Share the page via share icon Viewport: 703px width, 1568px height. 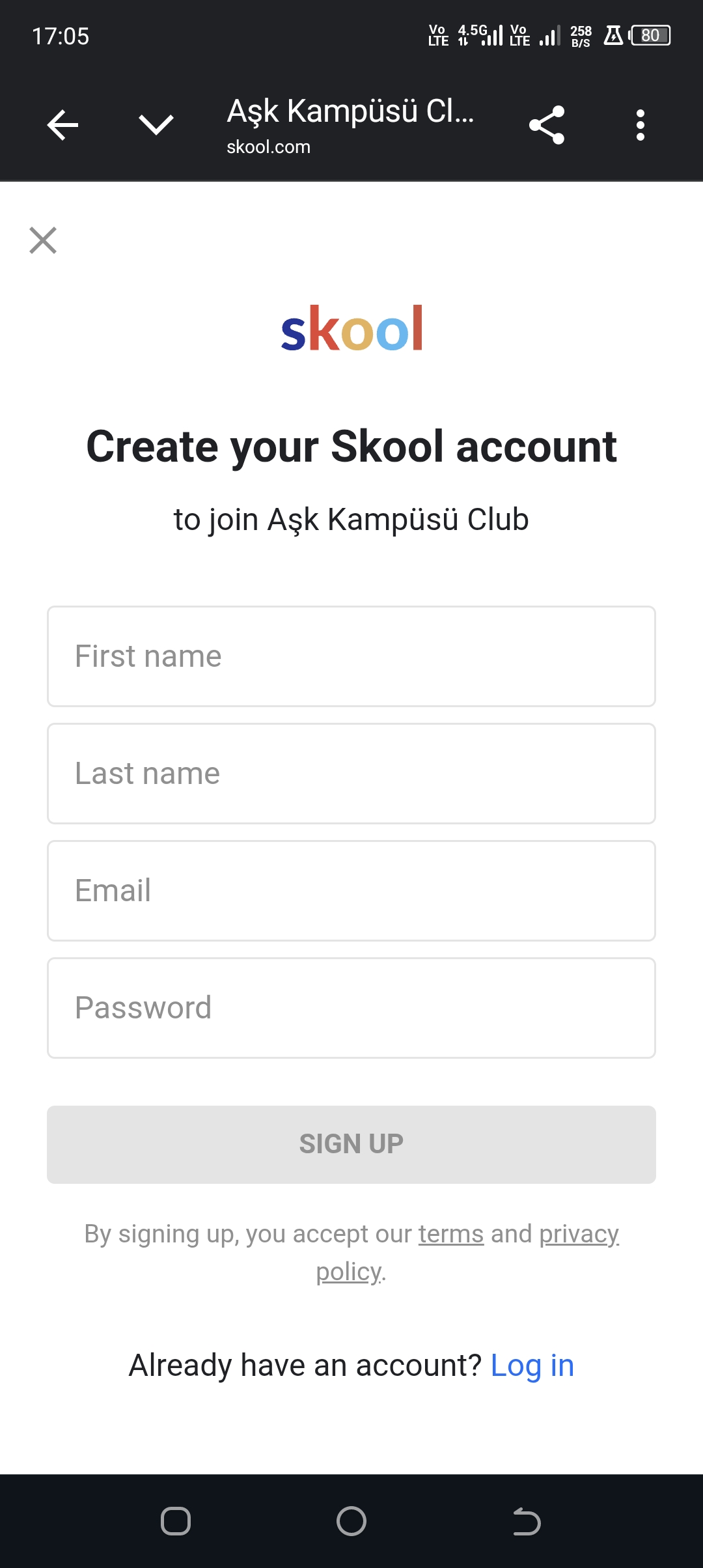[x=547, y=125]
